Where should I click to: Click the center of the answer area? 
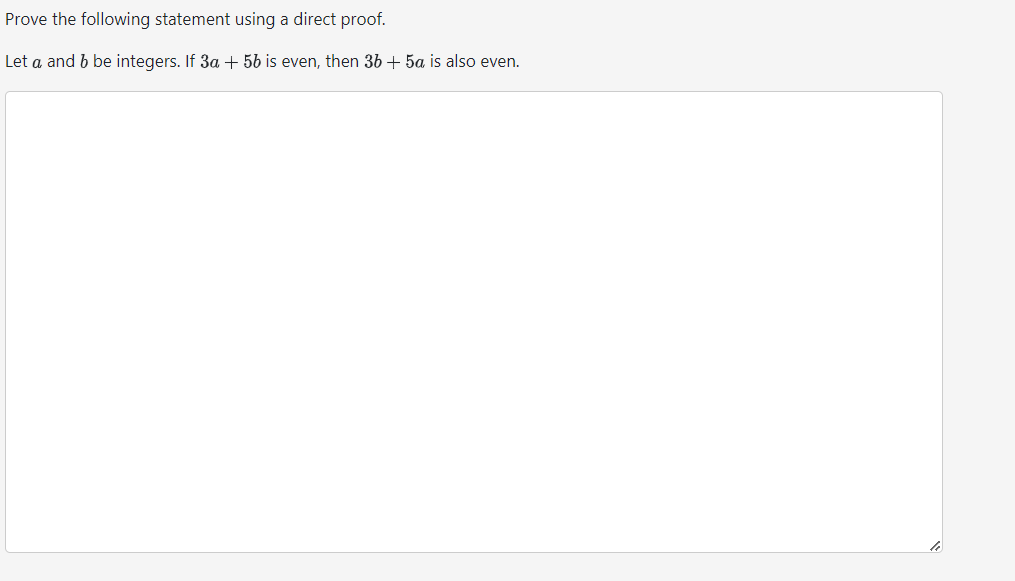click(474, 322)
